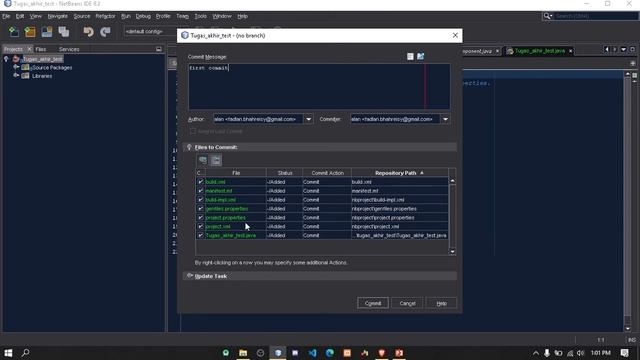The width and height of the screenshot is (640, 360).
Task: Minimize the Projects panel via its icon
Action: click(x=158, y=49)
